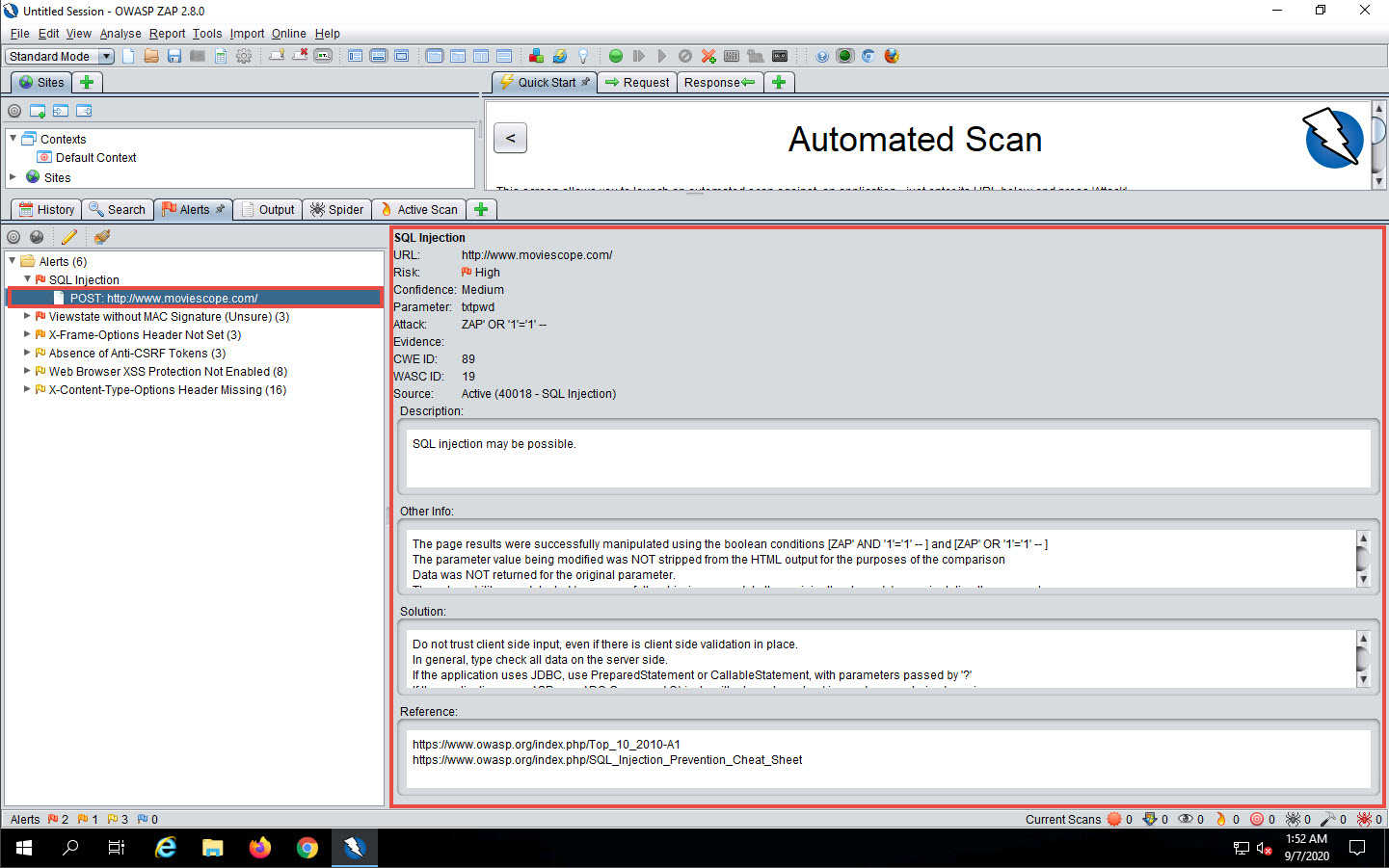Toggle the green Set Break circle button
This screenshot has width=1389, height=868.
click(x=616, y=56)
